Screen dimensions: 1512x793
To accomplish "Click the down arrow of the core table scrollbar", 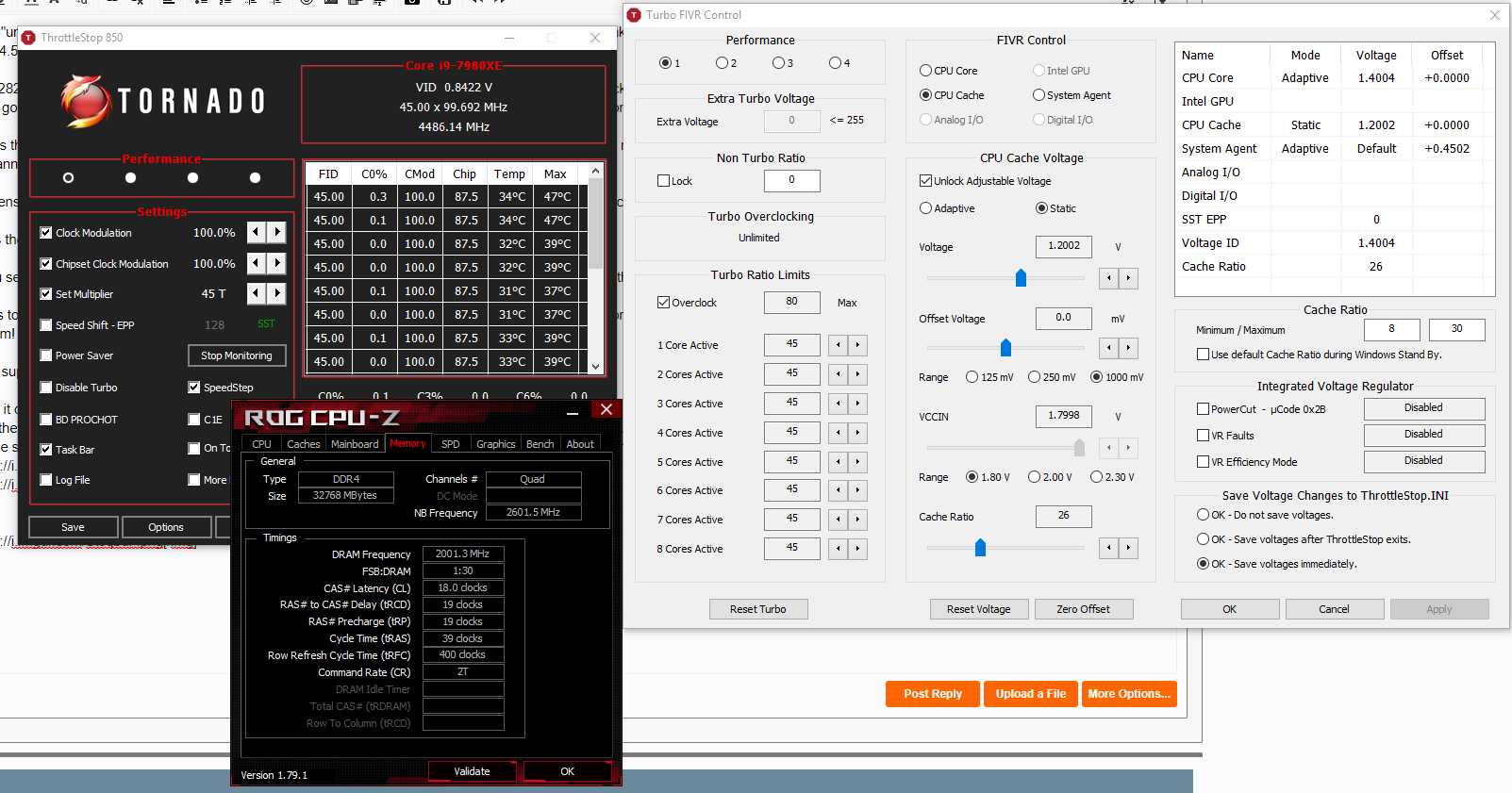I will point(595,366).
